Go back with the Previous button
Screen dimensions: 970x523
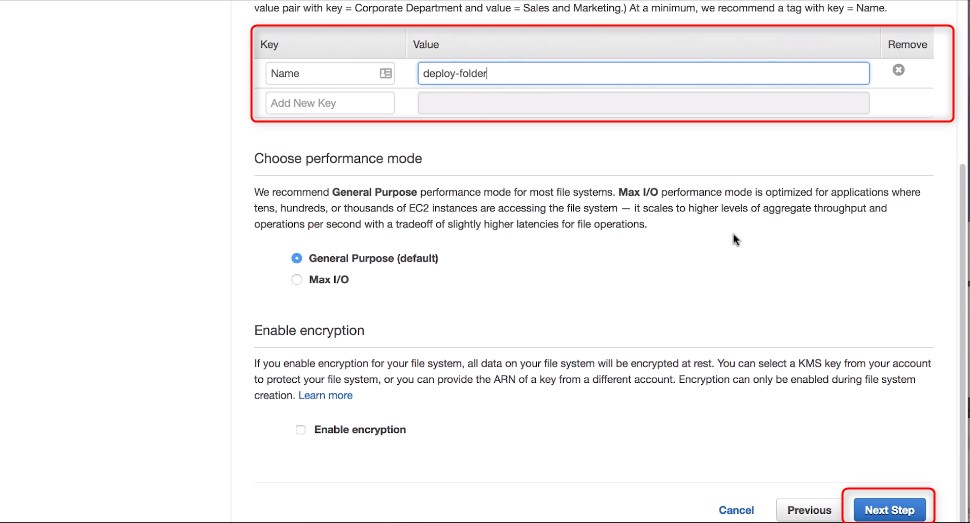coord(809,510)
